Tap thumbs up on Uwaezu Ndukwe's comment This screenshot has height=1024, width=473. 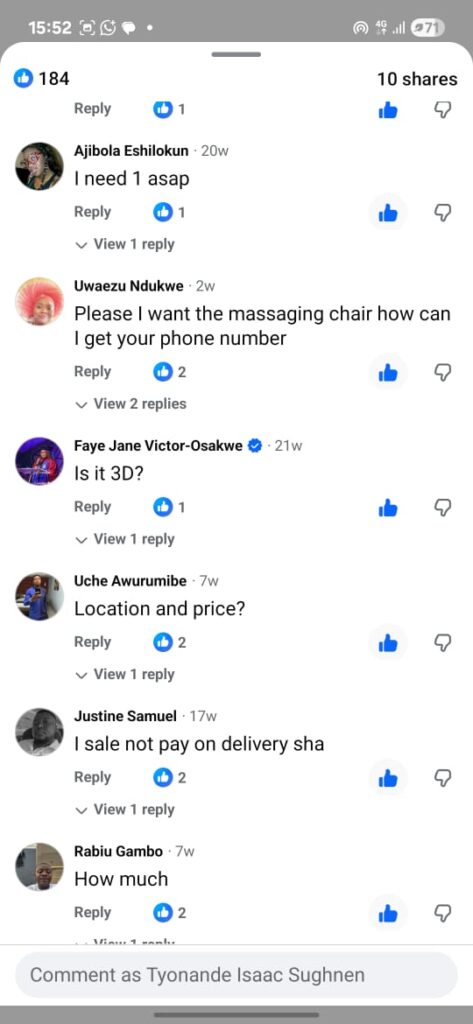(388, 372)
